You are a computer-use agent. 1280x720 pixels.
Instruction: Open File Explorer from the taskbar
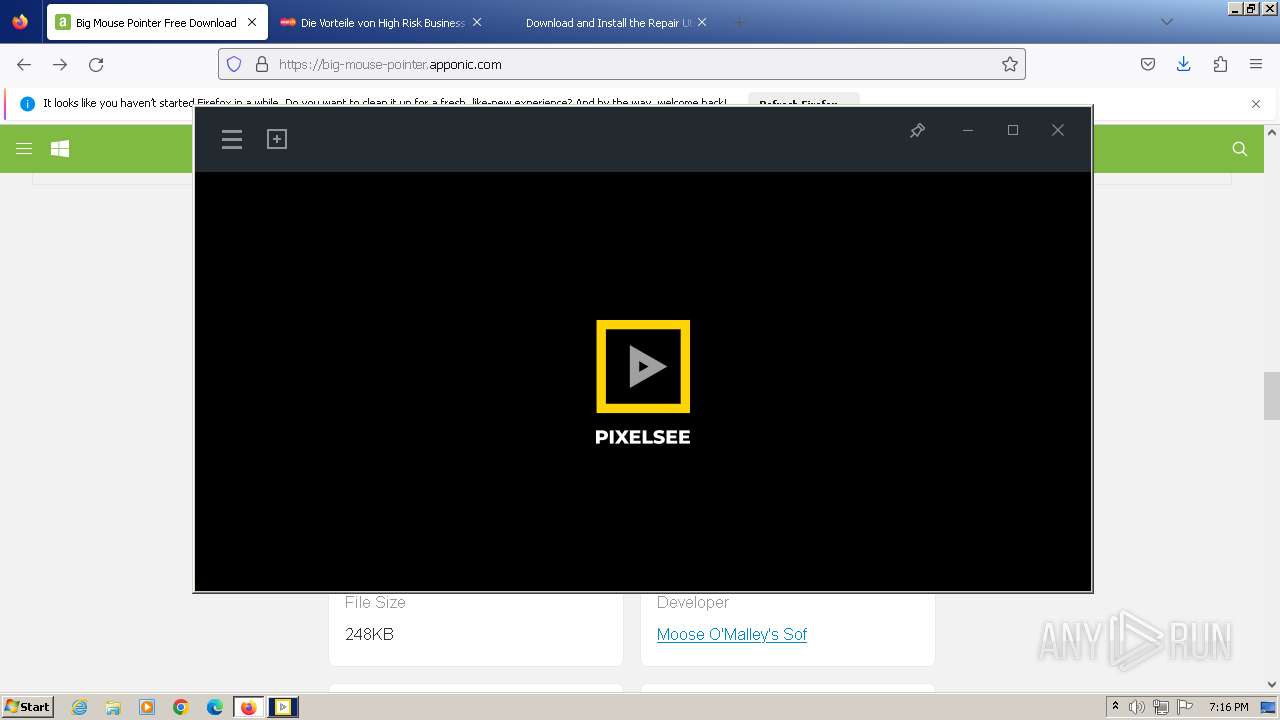113,707
